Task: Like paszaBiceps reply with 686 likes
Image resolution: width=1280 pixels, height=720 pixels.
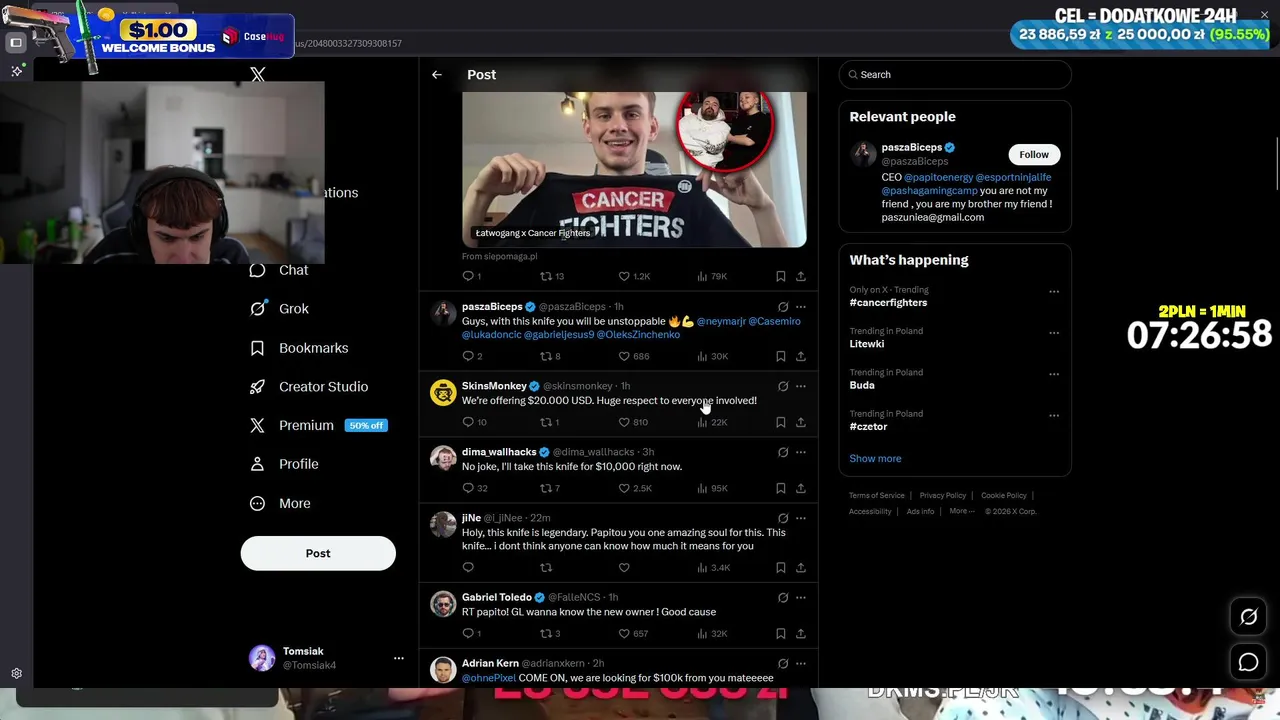Action: (624, 356)
